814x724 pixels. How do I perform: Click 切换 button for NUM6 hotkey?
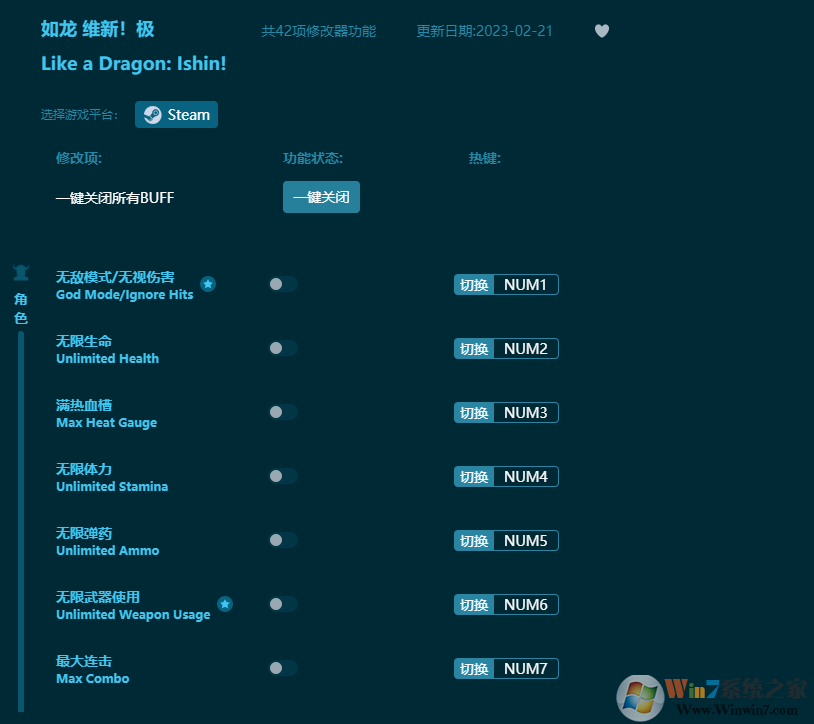(474, 605)
